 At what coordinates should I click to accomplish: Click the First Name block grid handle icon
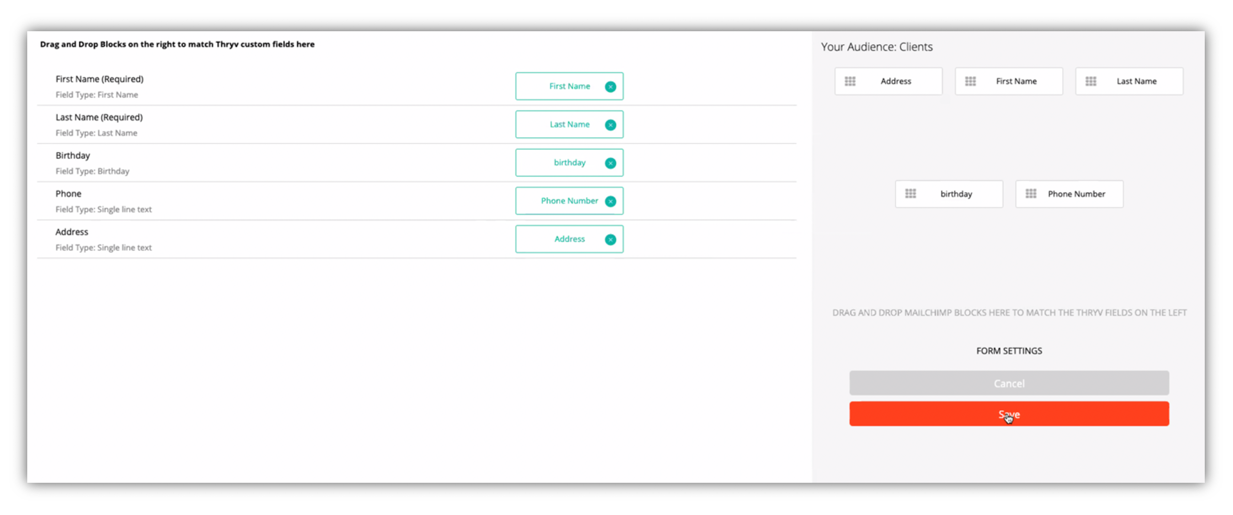click(970, 81)
